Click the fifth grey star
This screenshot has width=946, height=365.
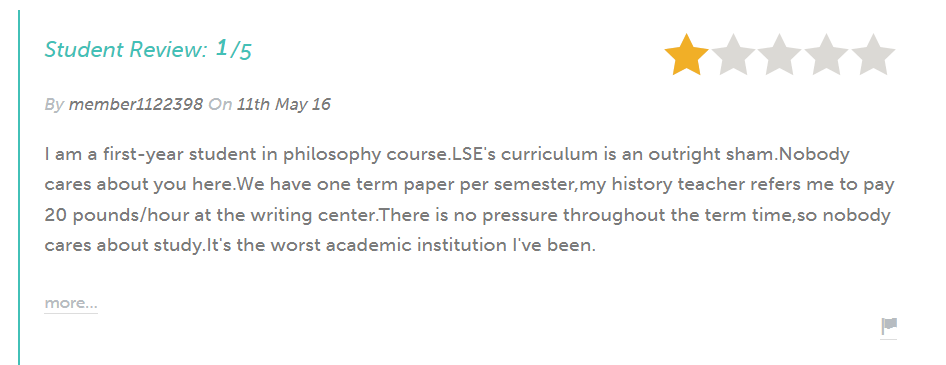coord(873,55)
